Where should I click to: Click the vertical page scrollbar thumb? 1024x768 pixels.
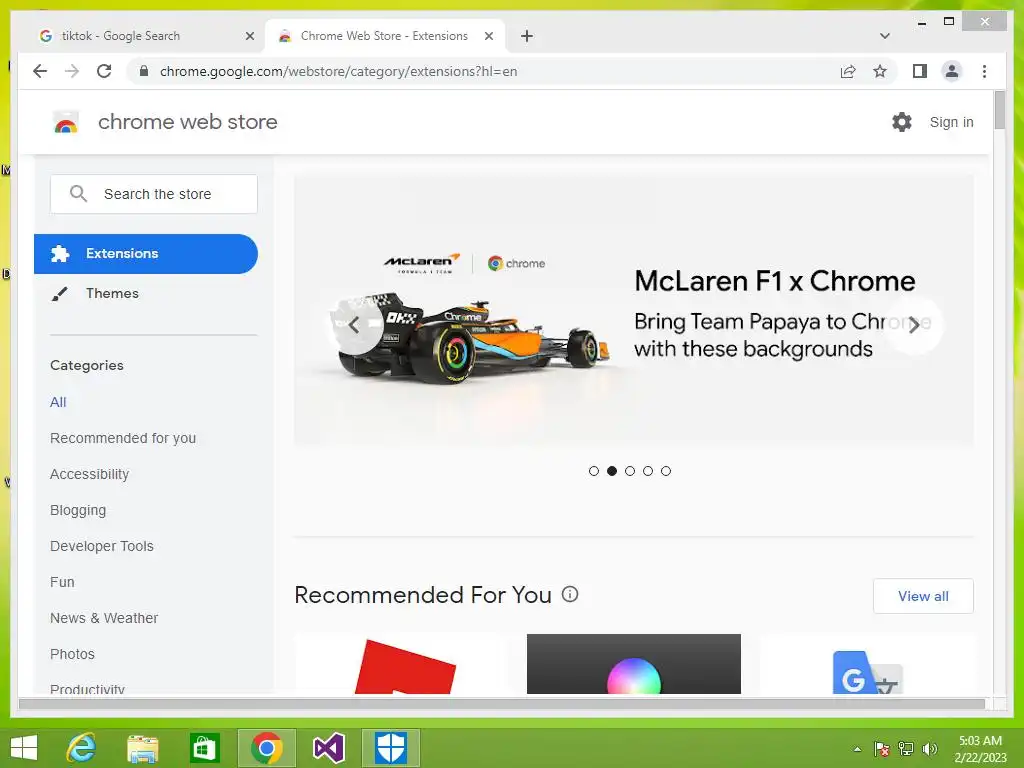click(999, 110)
